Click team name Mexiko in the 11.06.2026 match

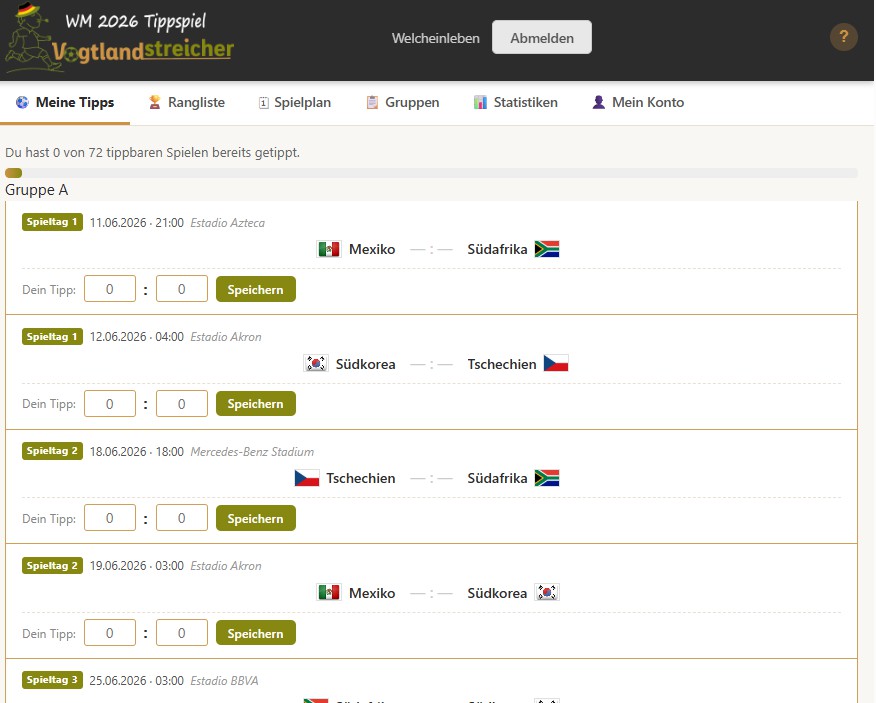(x=372, y=249)
